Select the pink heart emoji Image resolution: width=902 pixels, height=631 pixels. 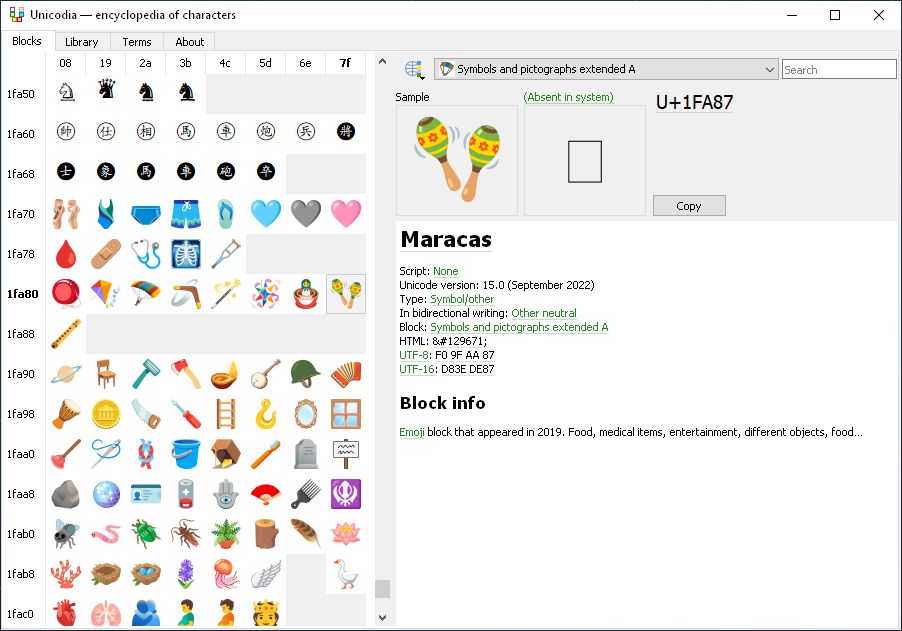pyautogui.click(x=345, y=212)
